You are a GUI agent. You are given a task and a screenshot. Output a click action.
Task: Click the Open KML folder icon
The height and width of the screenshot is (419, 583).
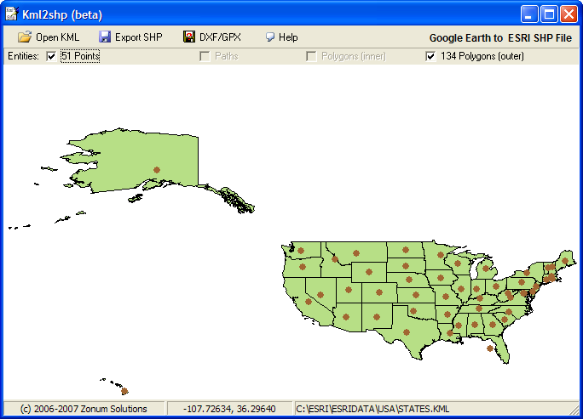[25, 37]
